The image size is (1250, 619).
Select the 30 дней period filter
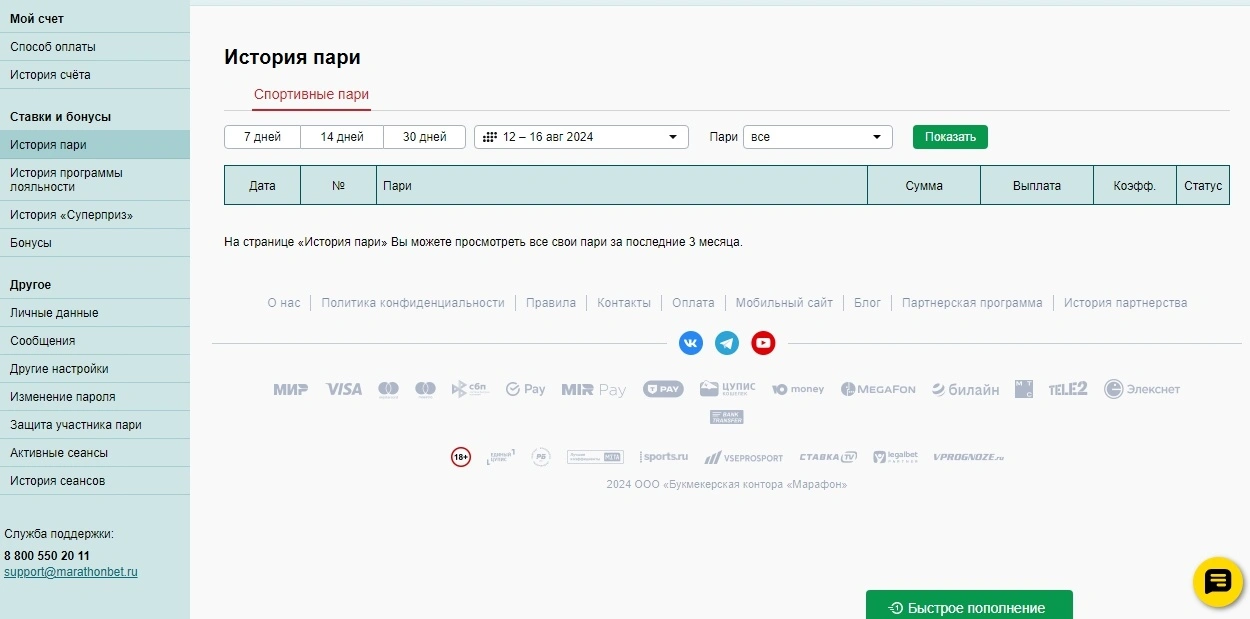coord(424,136)
